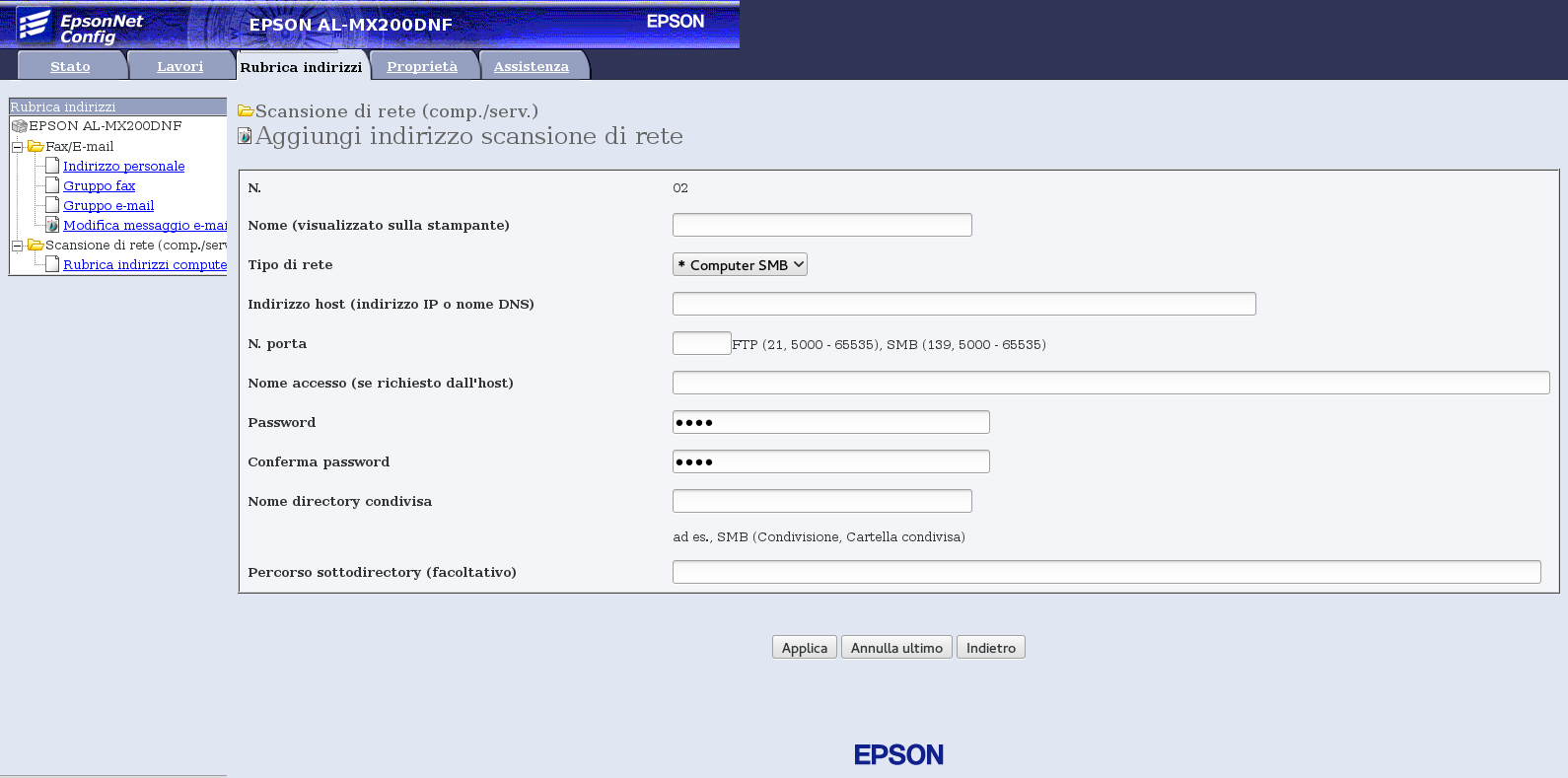Click the document icon next to Gruppo fax
1568x778 pixels.
click(52, 185)
